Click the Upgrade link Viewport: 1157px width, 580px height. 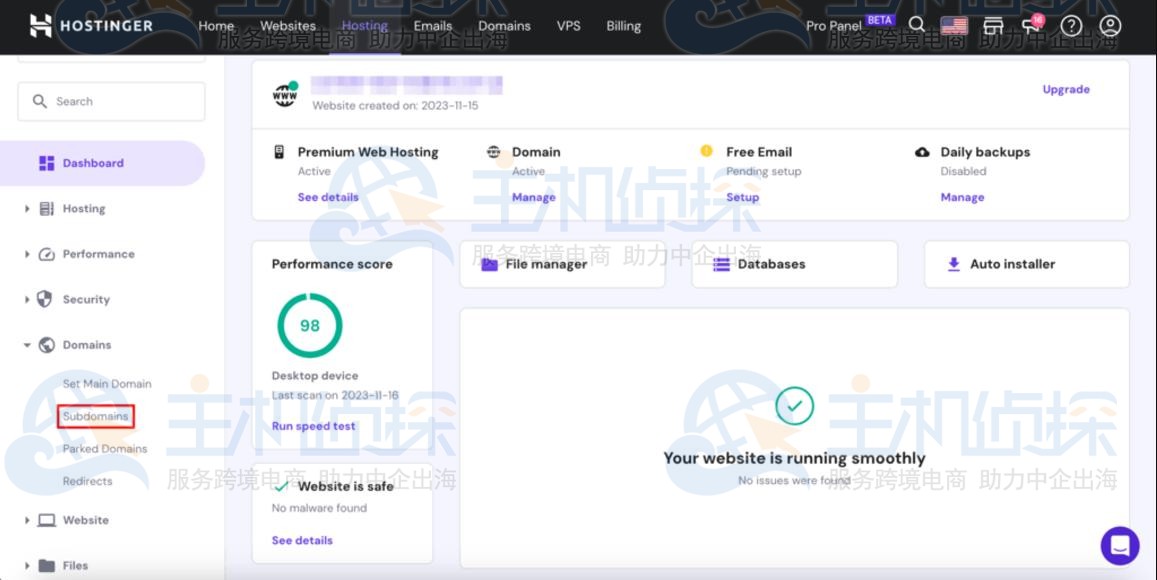tap(1065, 89)
